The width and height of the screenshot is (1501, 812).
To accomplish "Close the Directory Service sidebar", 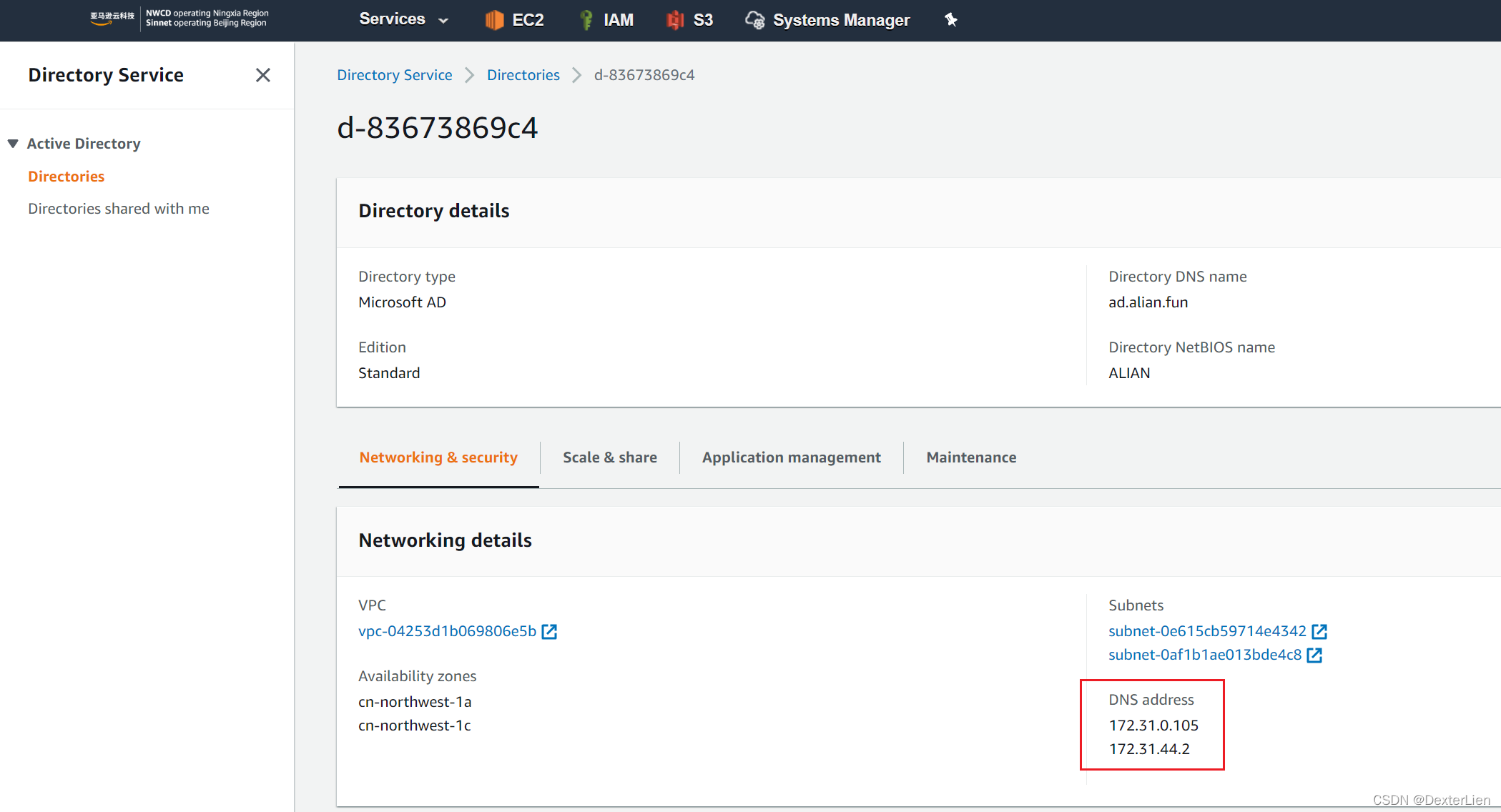I will [x=262, y=75].
